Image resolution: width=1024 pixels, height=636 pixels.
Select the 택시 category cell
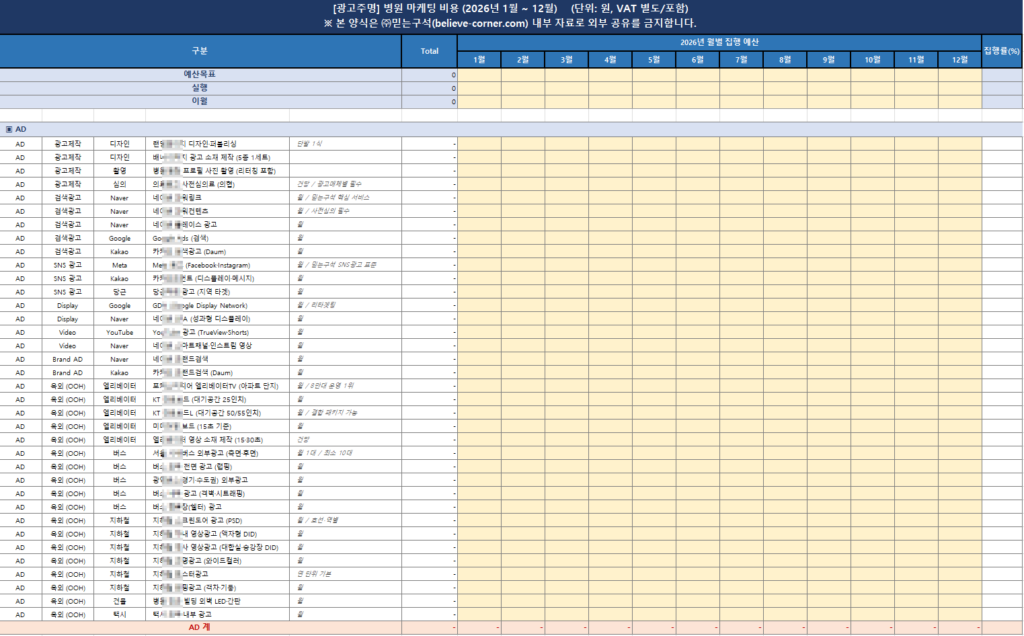coord(120,614)
